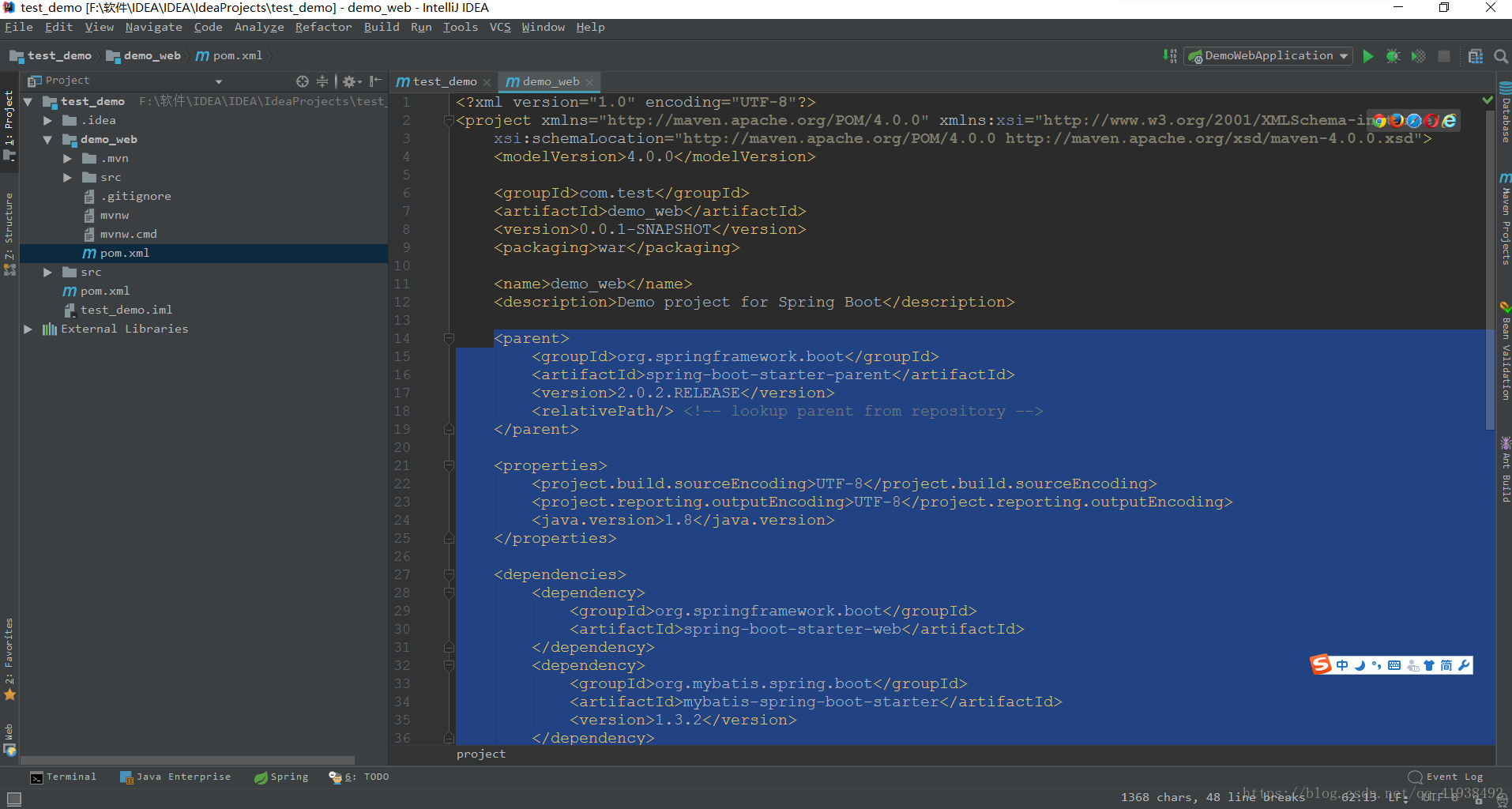Click scroll from source target icon
Viewport: 1512px width, 809px height.
(303, 81)
